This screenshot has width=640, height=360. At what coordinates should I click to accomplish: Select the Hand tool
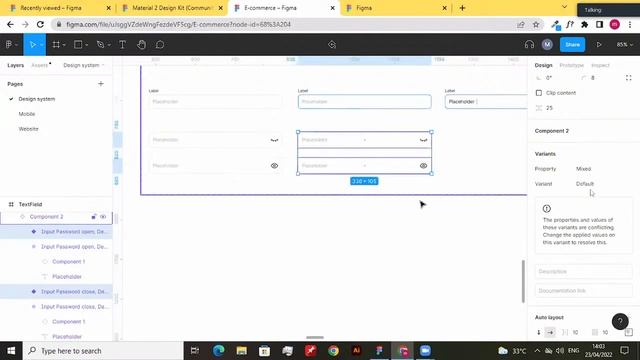141,44
